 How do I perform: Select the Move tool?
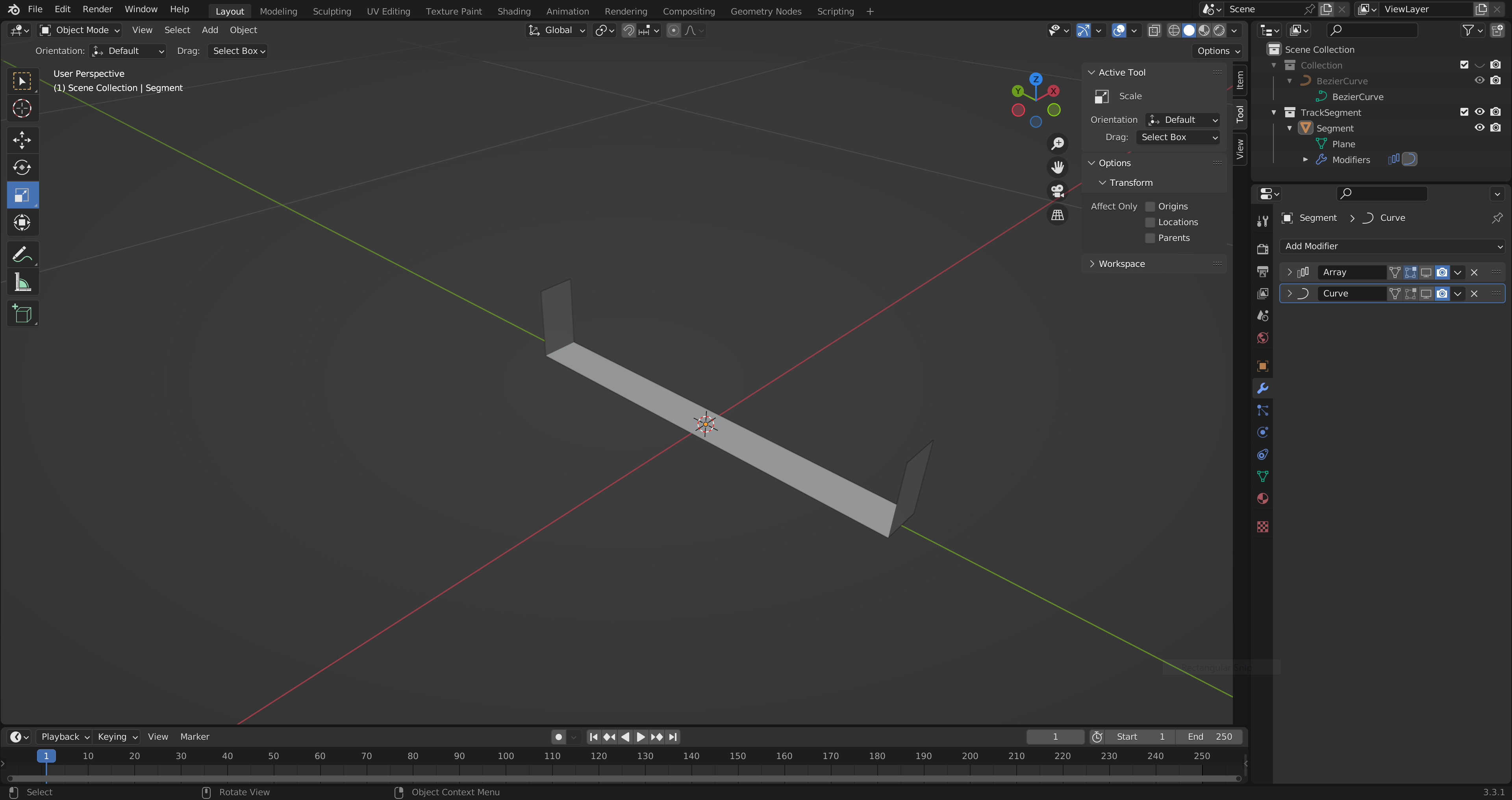click(22, 140)
